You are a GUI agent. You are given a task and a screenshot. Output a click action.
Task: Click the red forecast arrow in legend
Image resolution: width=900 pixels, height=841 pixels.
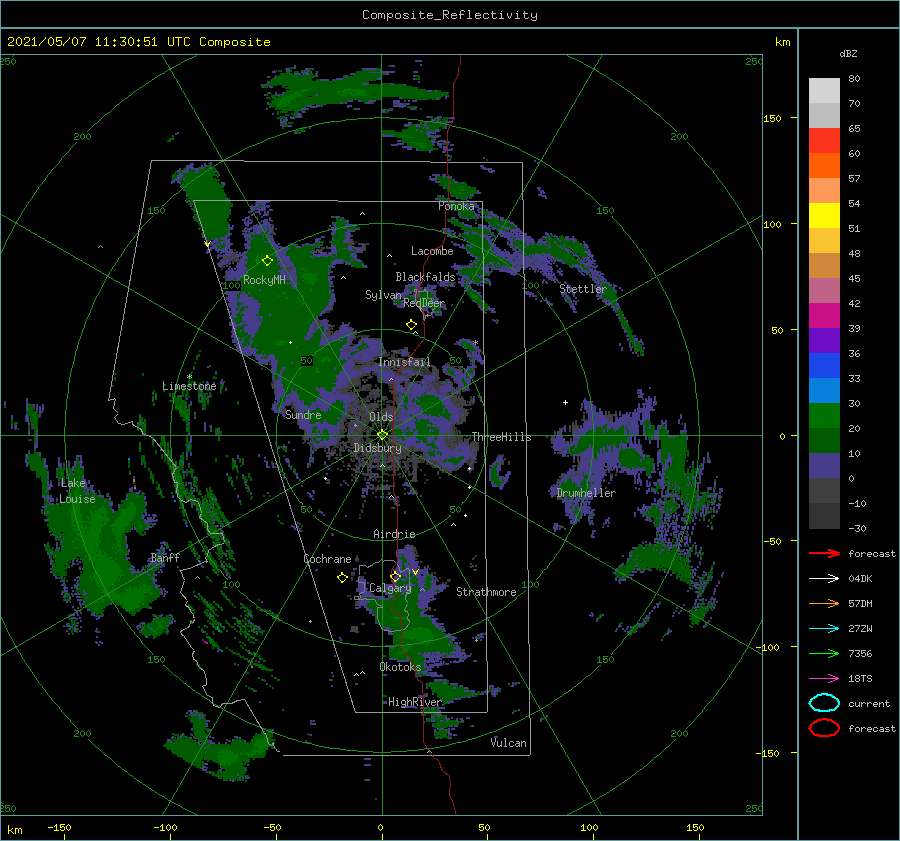[824, 553]
